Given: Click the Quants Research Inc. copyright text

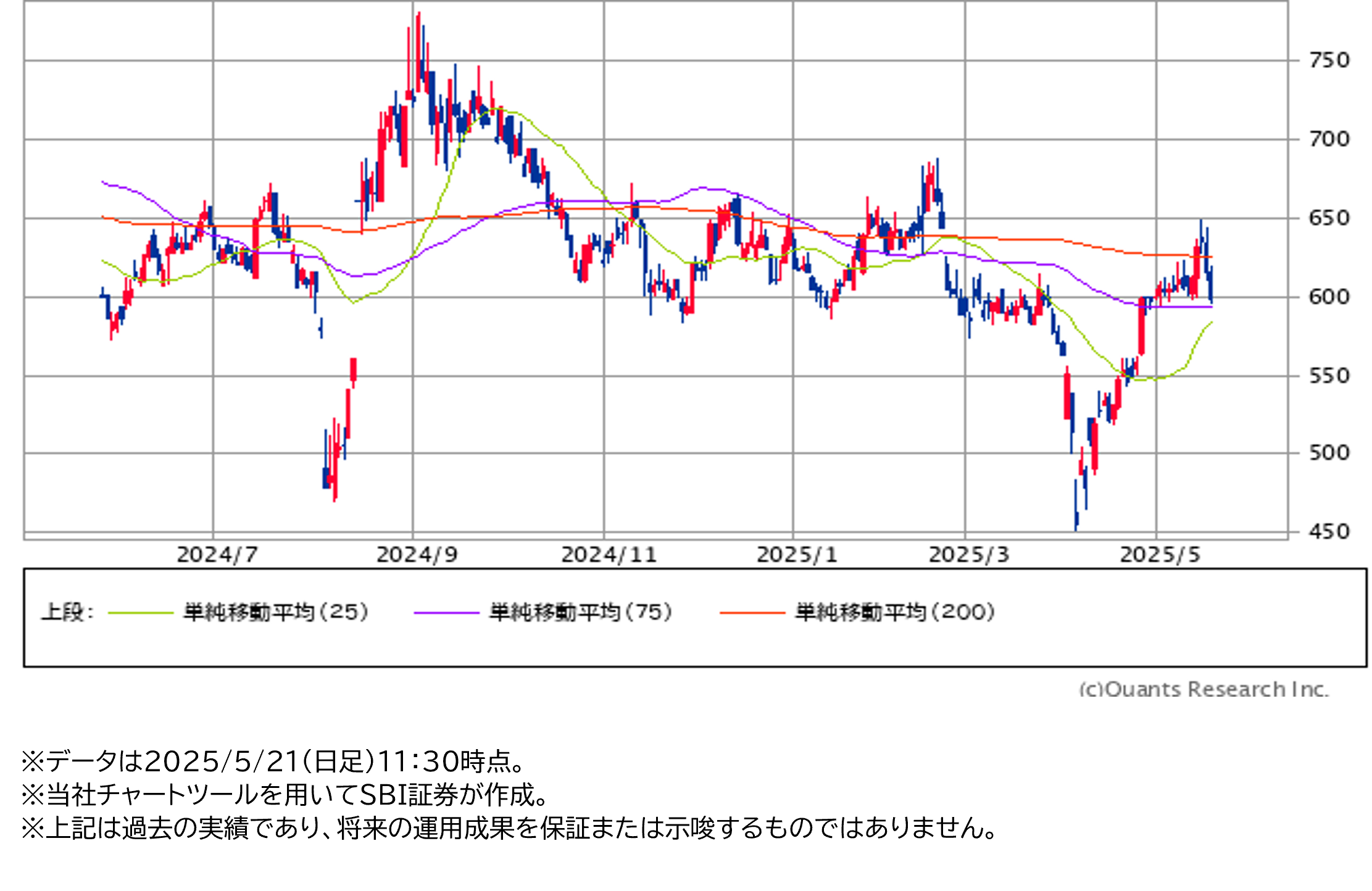Looking at the screenshot, I should [1203, 689].
